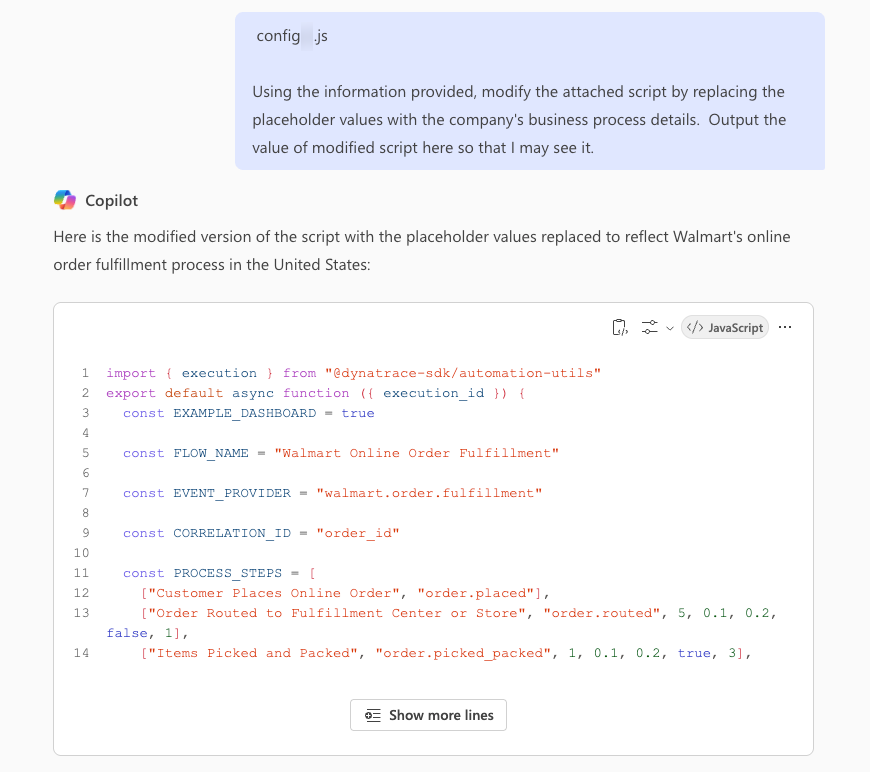The width and height of the screenshot is (870, 772).
Task: Open the attached config .js file
Action: coord(292,36)
